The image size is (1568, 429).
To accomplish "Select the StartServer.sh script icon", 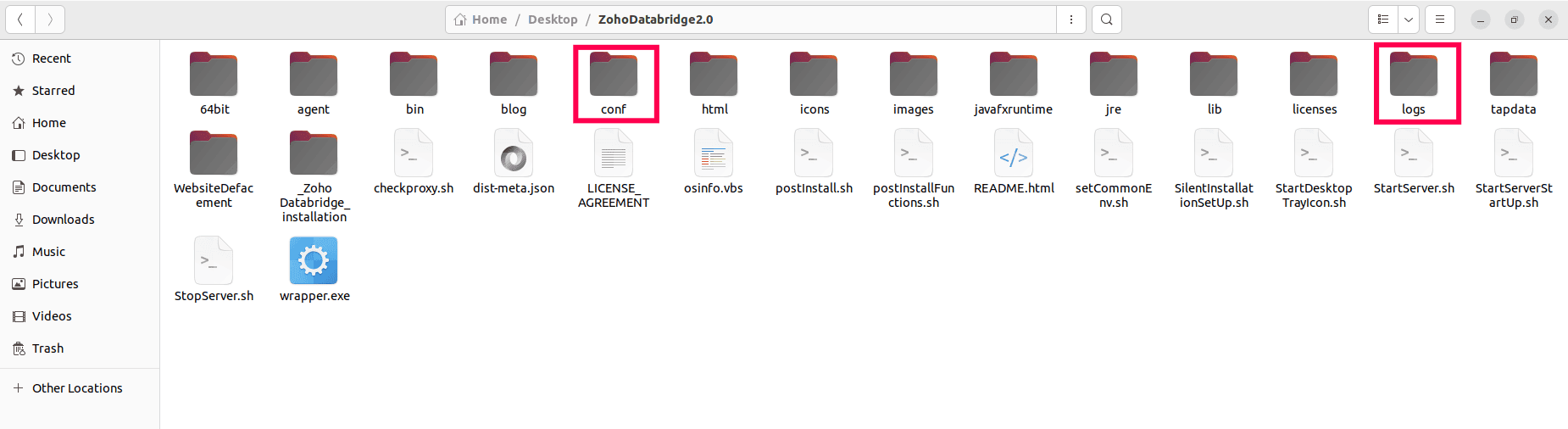I will click(x=1414, y=153).
